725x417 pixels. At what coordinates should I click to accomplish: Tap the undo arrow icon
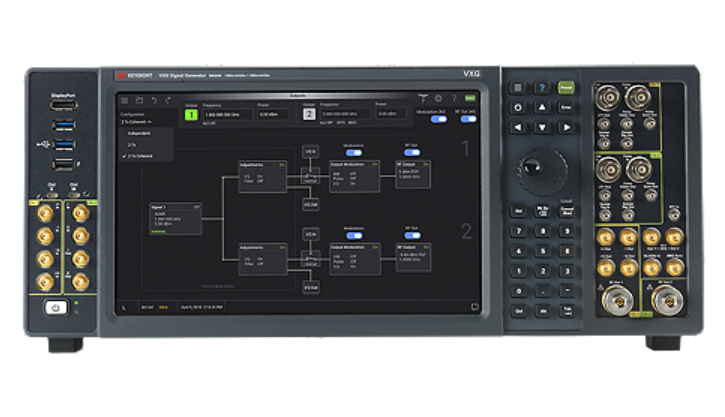tap(154, 100)
